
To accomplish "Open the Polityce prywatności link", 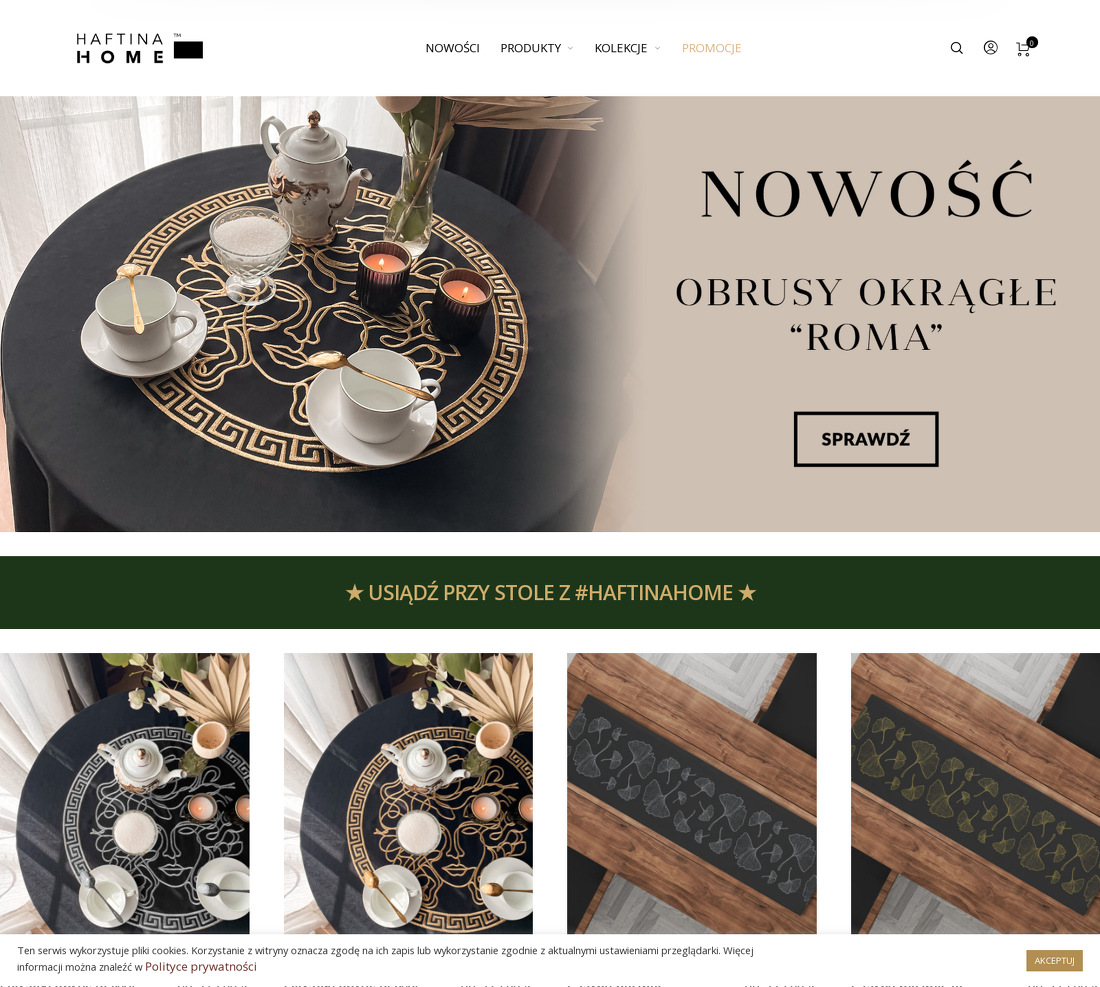I will (201, 967).
